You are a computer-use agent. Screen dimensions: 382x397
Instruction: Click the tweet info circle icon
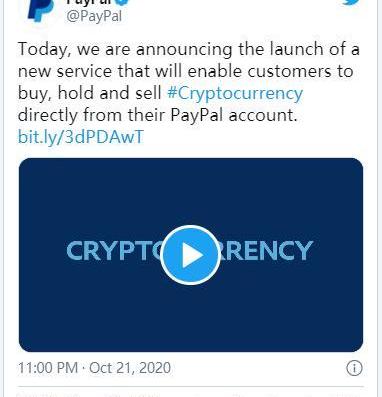(x=354, y=368)
